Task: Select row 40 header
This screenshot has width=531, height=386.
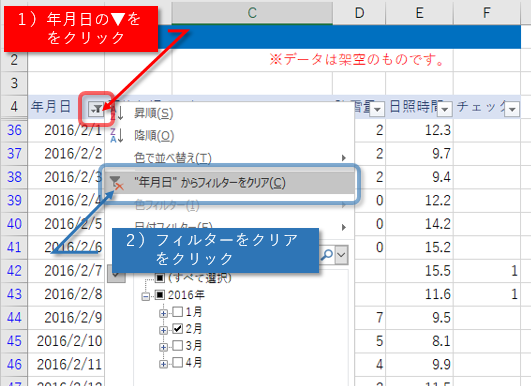Action: click(x=14, y=224)
